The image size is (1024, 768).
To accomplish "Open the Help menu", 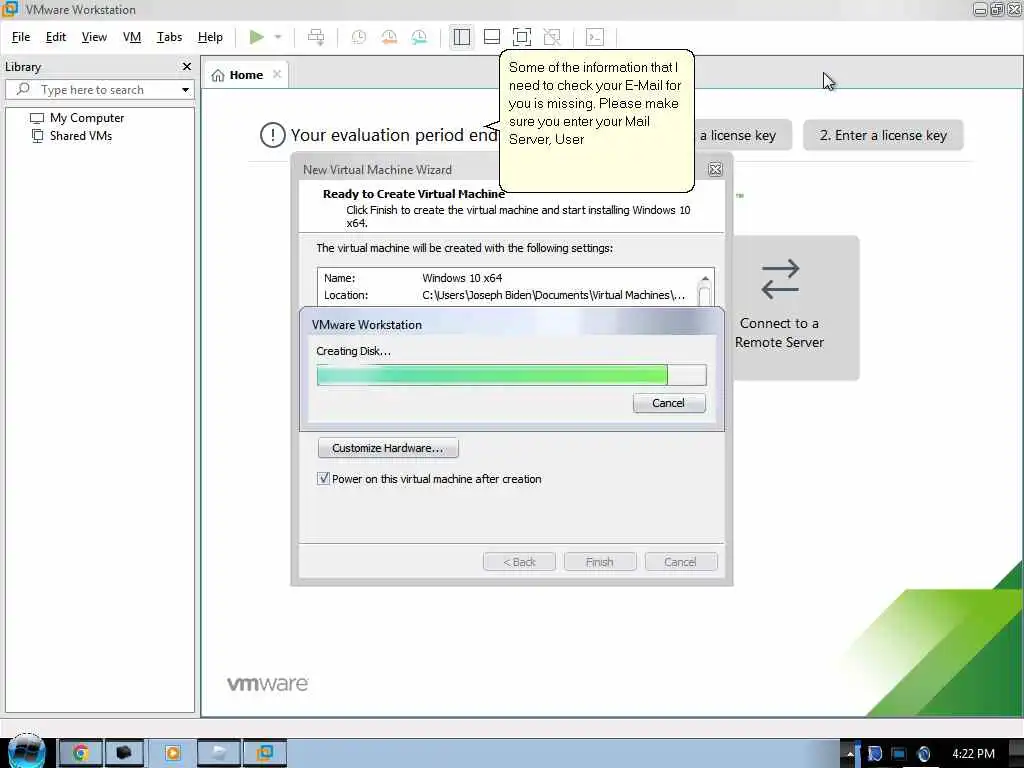I will point(210,37).
